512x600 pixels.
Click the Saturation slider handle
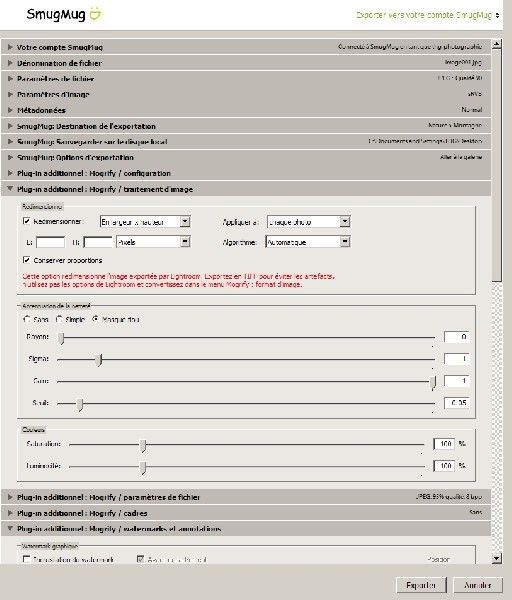[x=143, y=445]
